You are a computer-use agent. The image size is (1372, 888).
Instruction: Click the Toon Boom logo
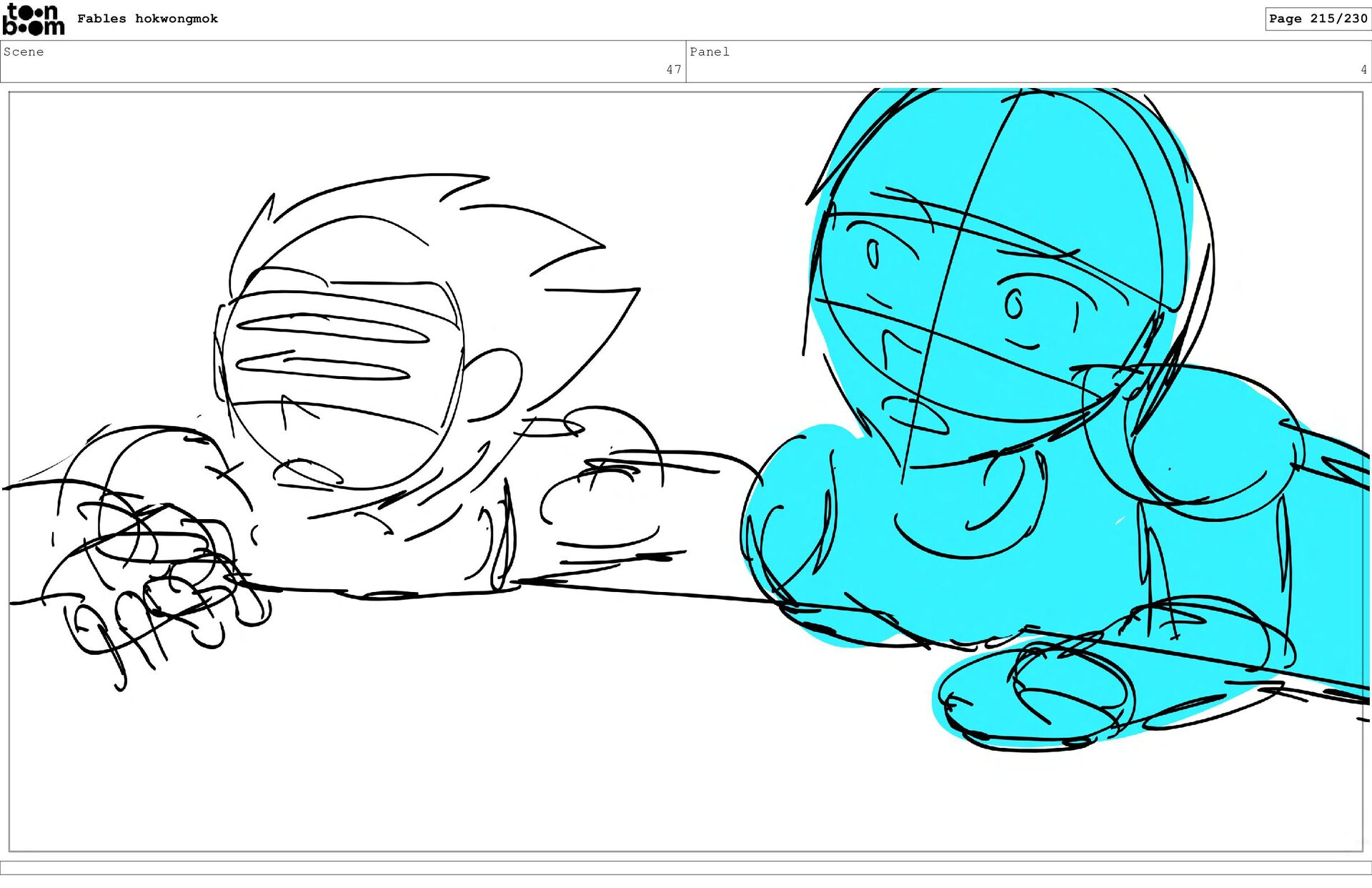[33, 19]
